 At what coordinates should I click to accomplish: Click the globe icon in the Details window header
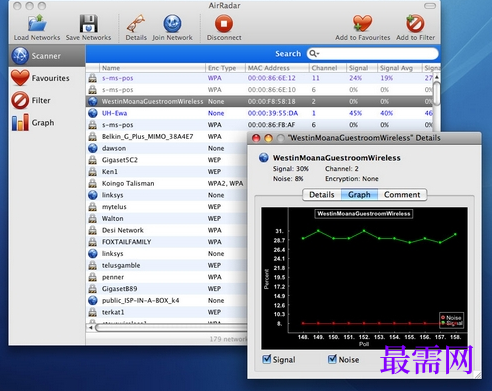pos(264,158)
